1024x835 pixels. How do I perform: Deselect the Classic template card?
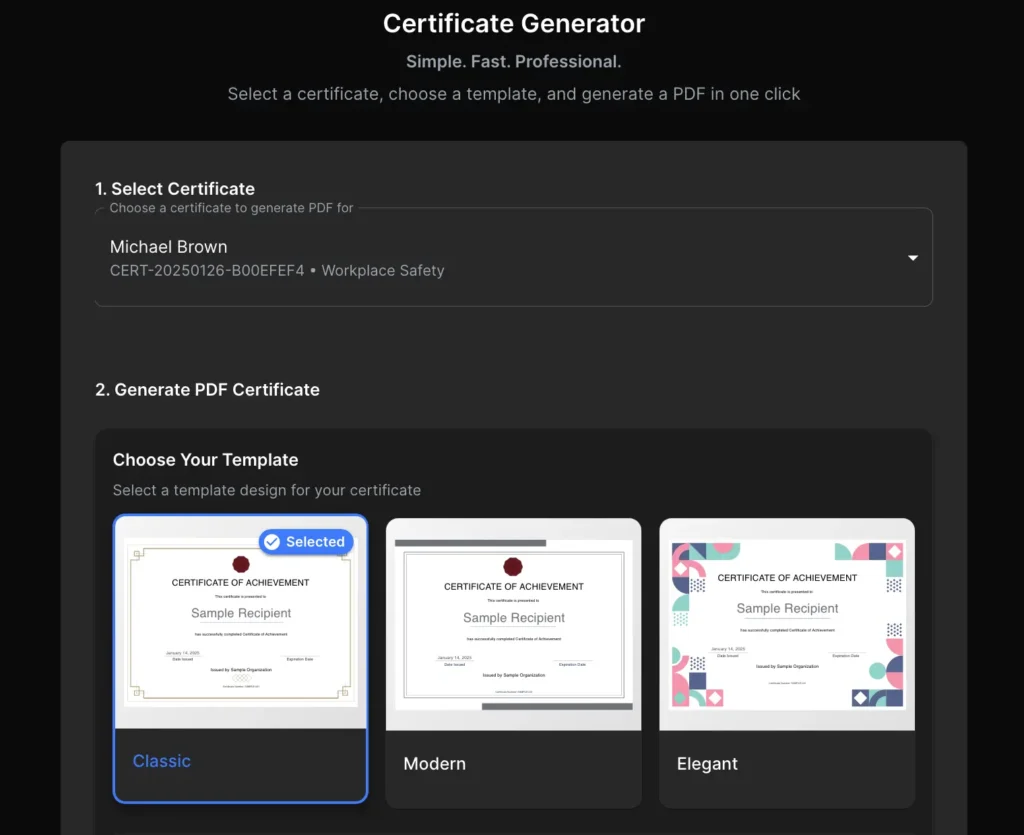(x=240, y=660)
